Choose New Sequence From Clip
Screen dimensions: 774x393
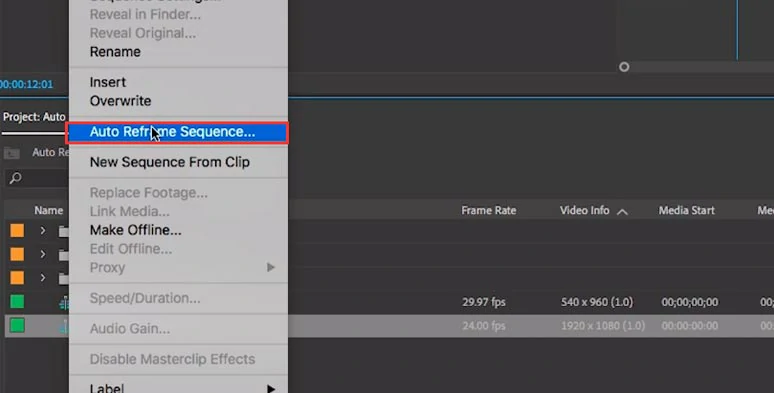[170, 162]
